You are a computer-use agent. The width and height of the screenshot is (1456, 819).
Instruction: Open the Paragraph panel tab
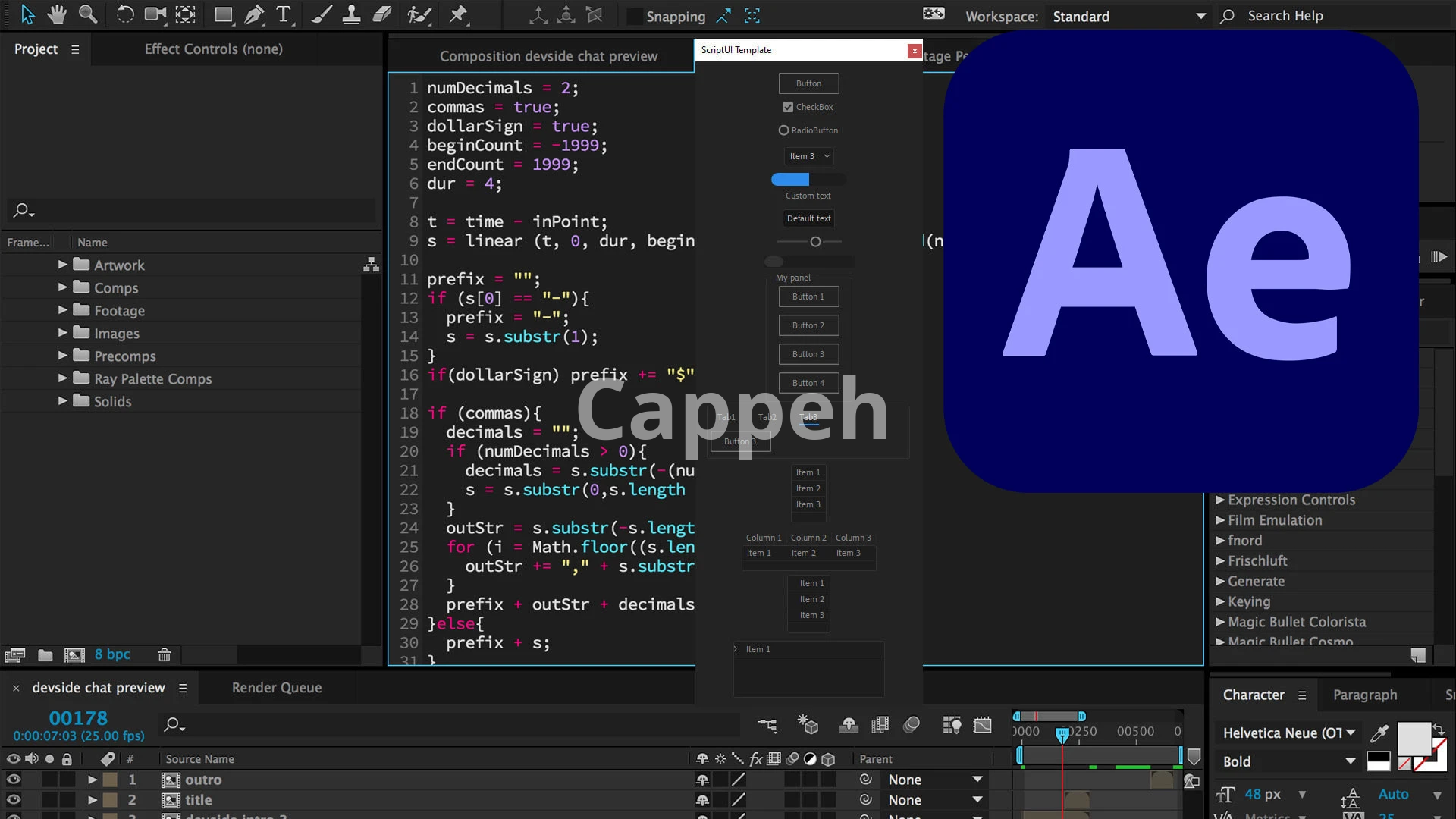(1364, 695)
